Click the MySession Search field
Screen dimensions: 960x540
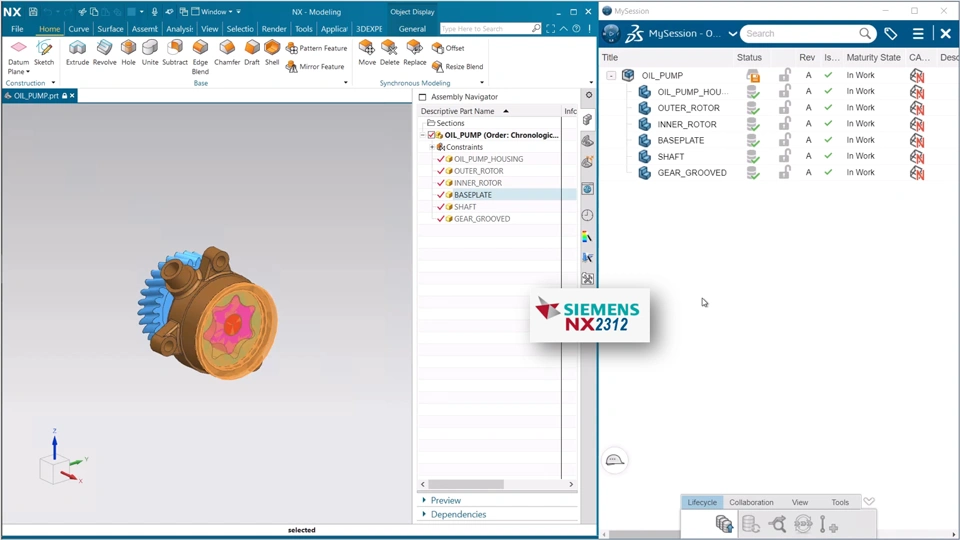[x=808, y=34]
